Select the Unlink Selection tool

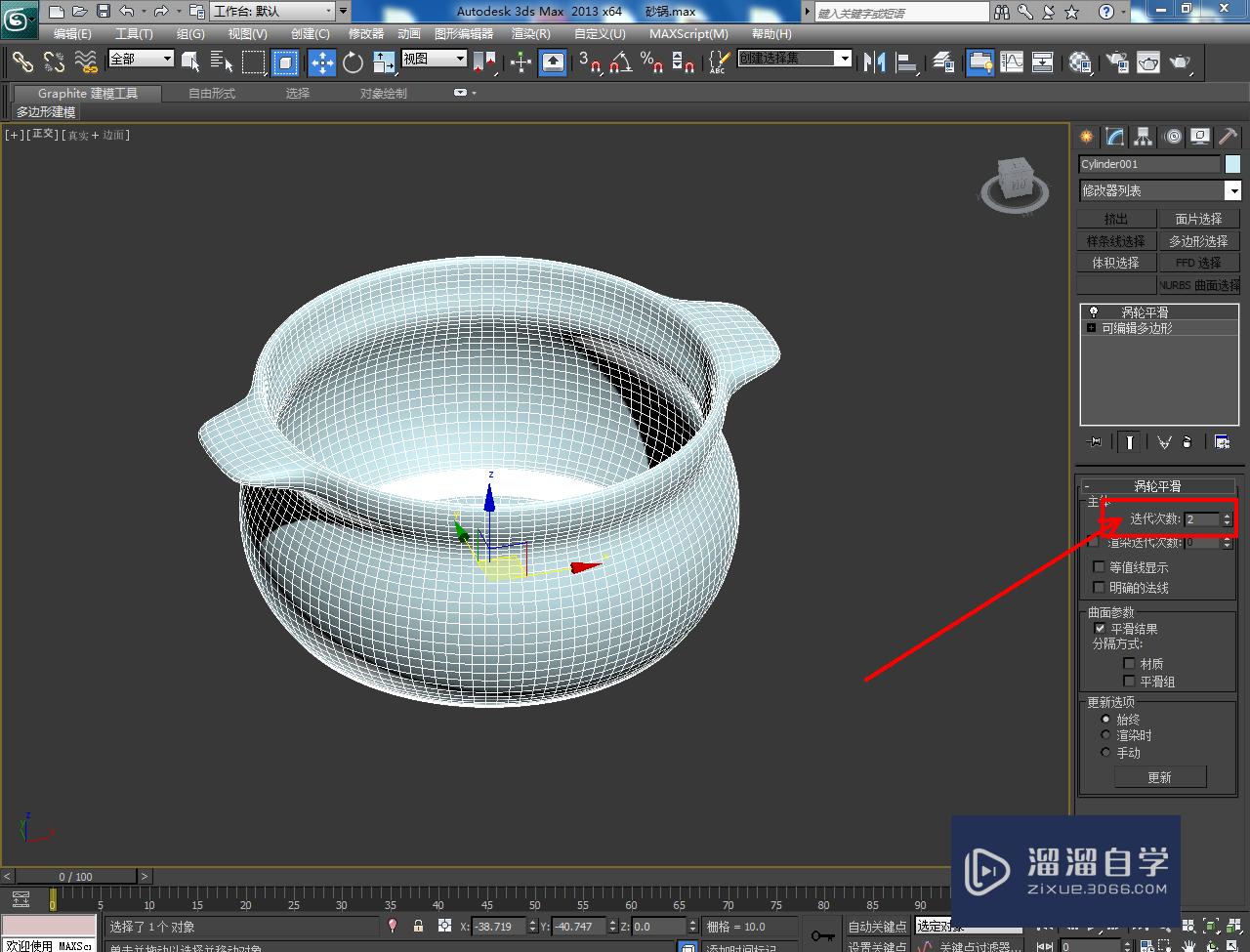(55, 62)
